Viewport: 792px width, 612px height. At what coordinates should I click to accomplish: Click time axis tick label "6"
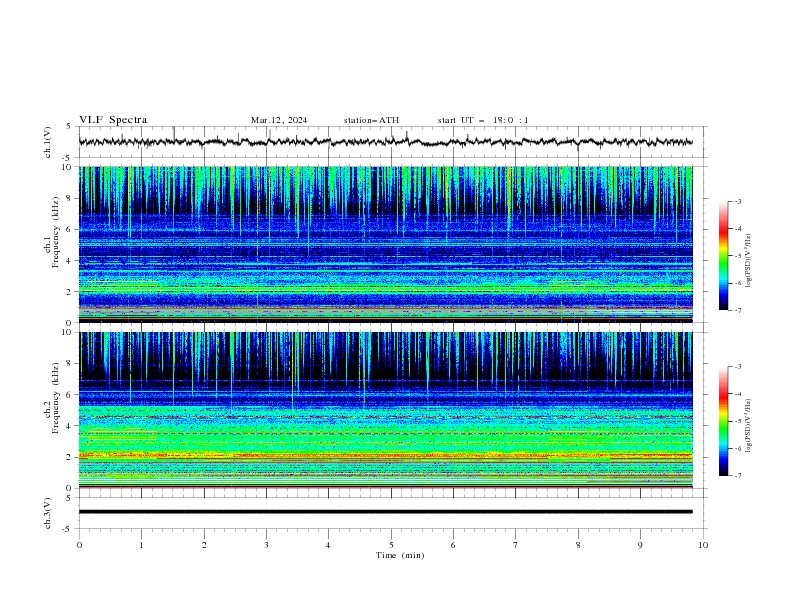tap(453, 545)
